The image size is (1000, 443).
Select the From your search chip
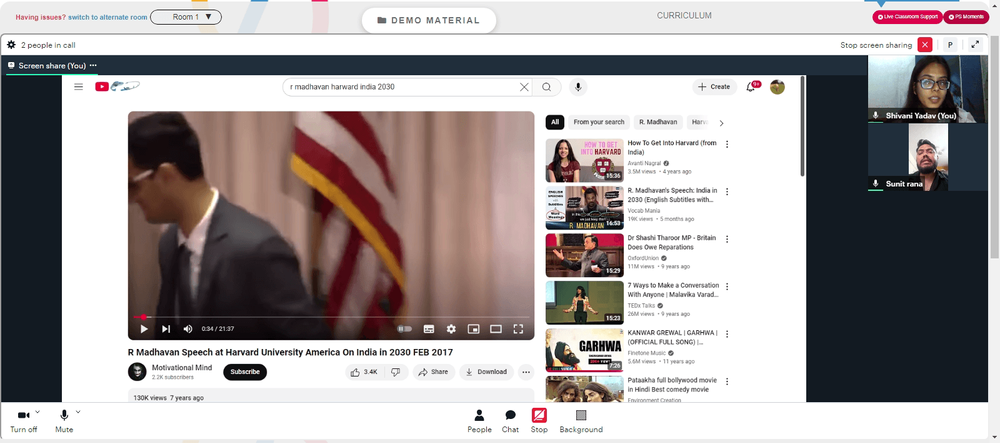(599, 122)
